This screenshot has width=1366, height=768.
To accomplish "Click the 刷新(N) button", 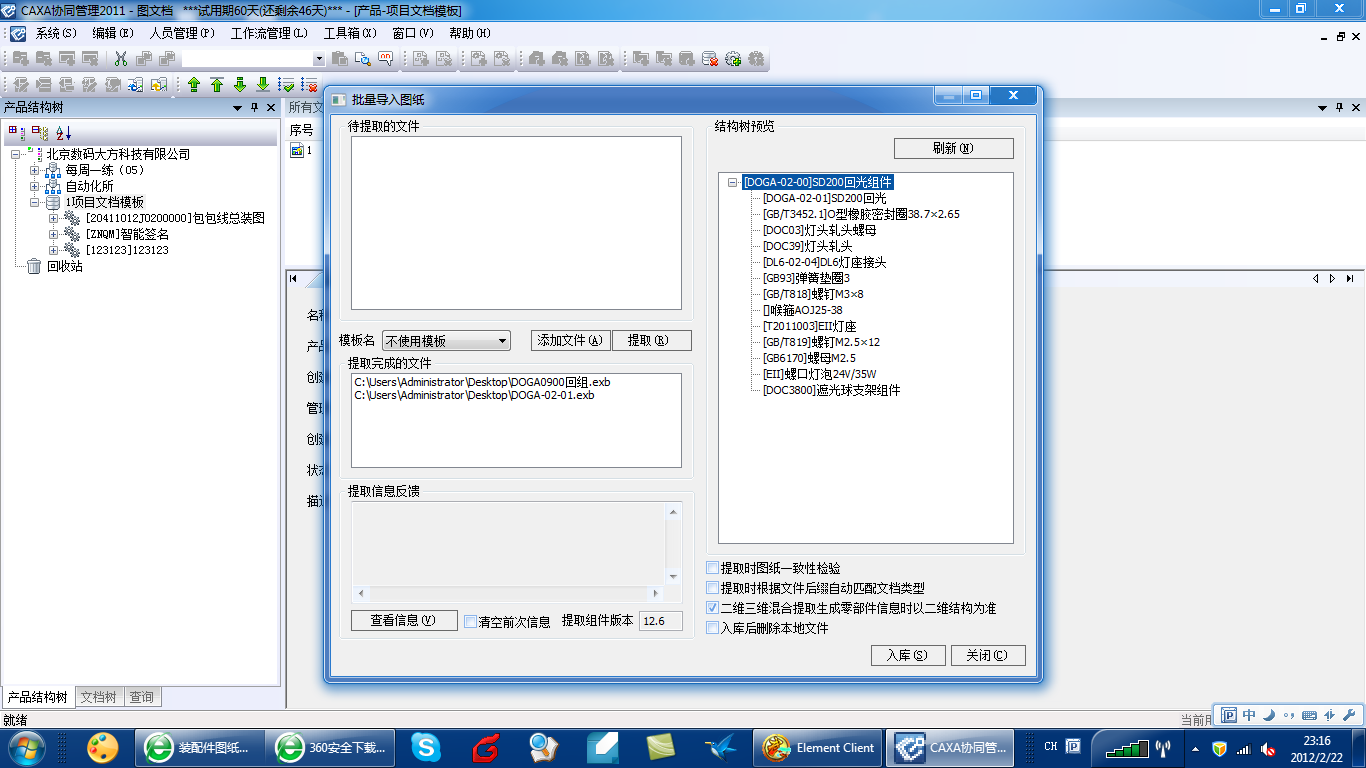I will [953, 148].
